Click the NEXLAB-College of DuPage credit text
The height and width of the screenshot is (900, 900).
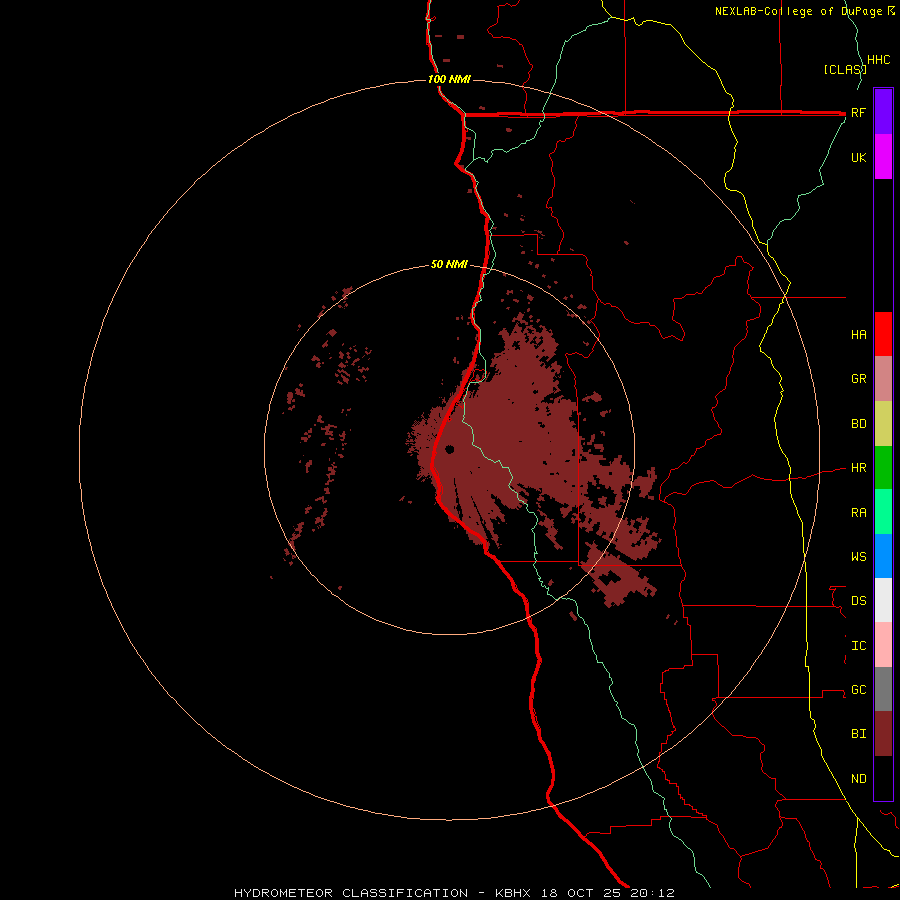(x=799, y=11)
